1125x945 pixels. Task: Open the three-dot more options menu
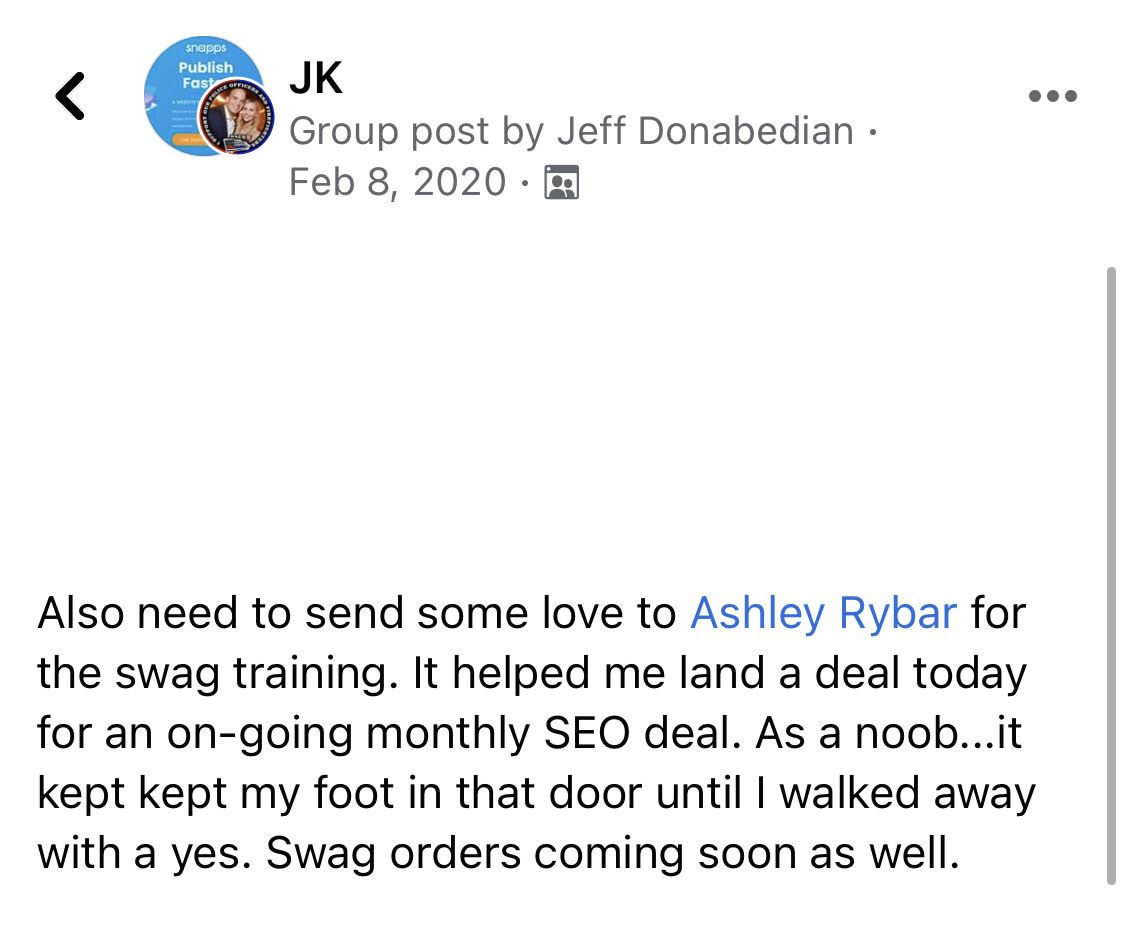[1052, 97]
